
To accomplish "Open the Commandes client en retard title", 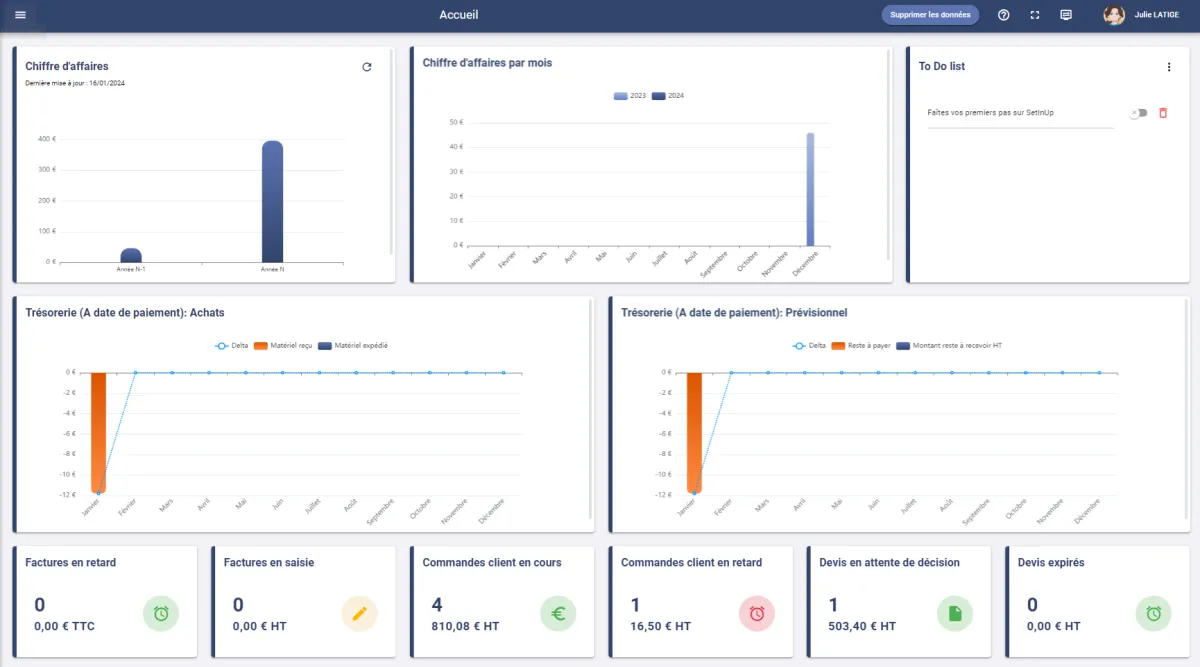I will pos(691,563).
